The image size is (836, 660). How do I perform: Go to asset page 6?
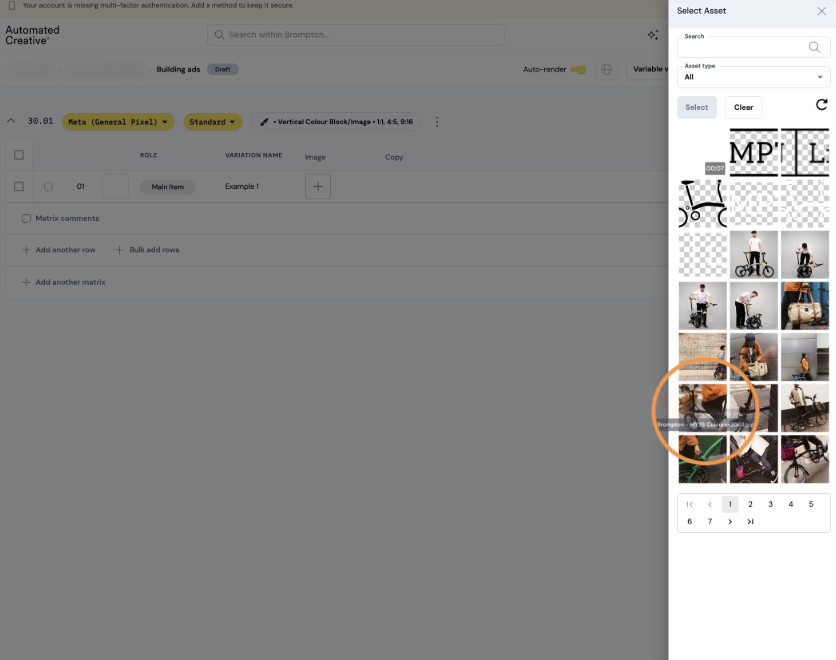pyautogui.click(x=689, y=521)
